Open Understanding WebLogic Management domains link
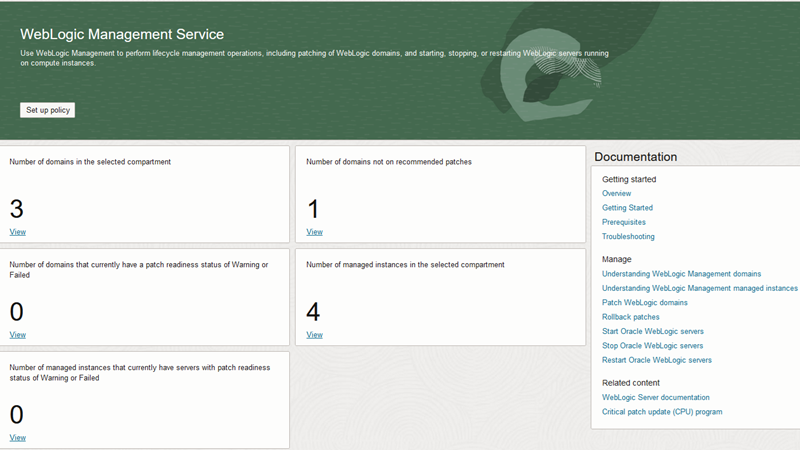The height and width of the screenshot is (450, 800). pyautogui.click(x=682, y=274)
